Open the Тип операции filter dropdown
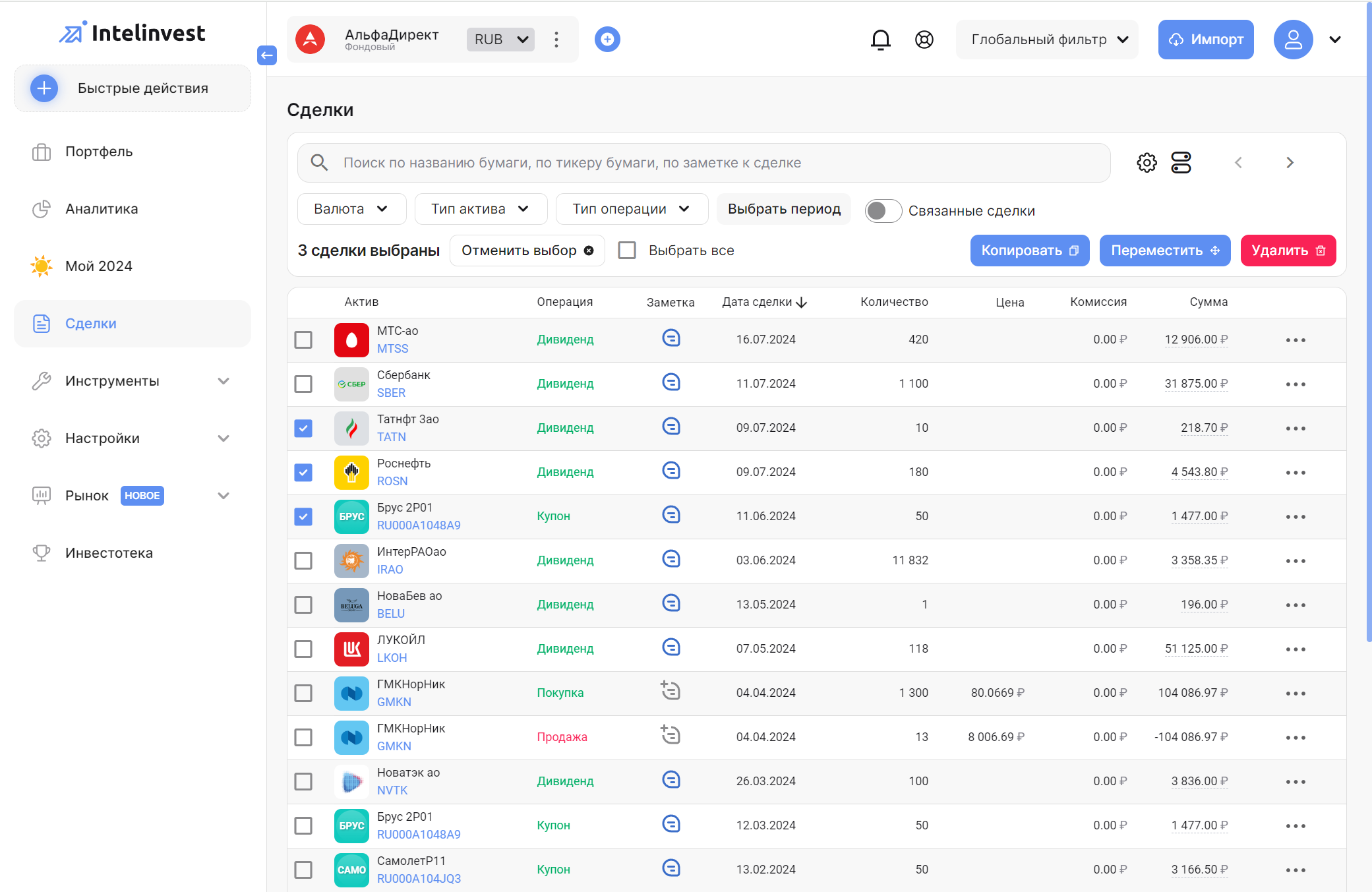This screenshot has height=892, width=1372. tap(632, 209)
